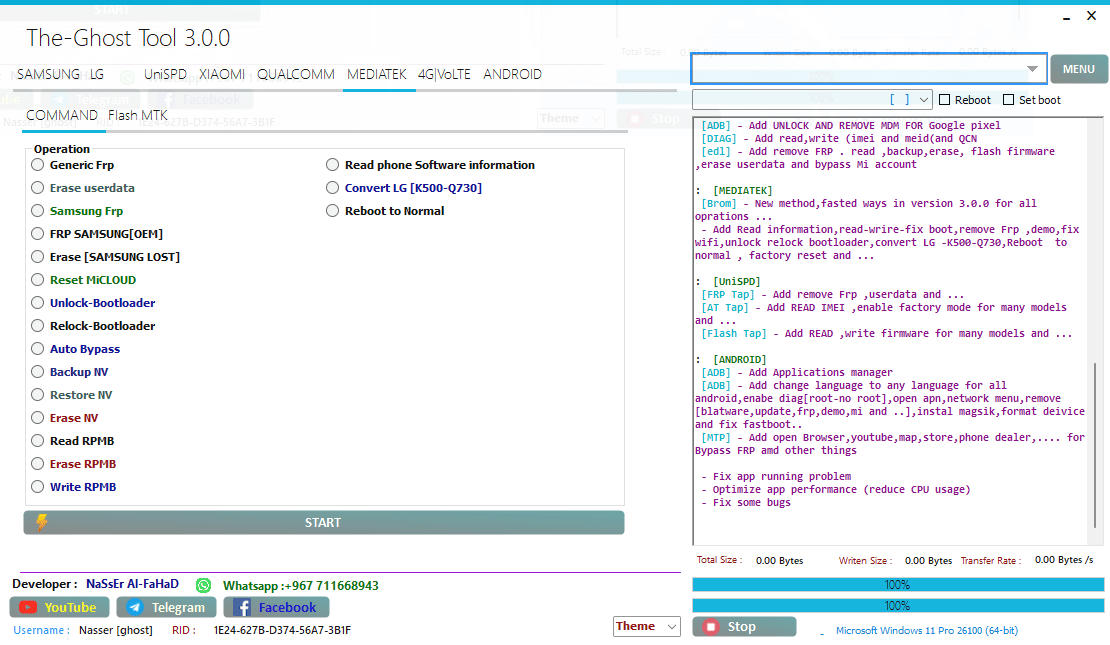Click the lightning bolt icon on START

[x=41, y=522]
